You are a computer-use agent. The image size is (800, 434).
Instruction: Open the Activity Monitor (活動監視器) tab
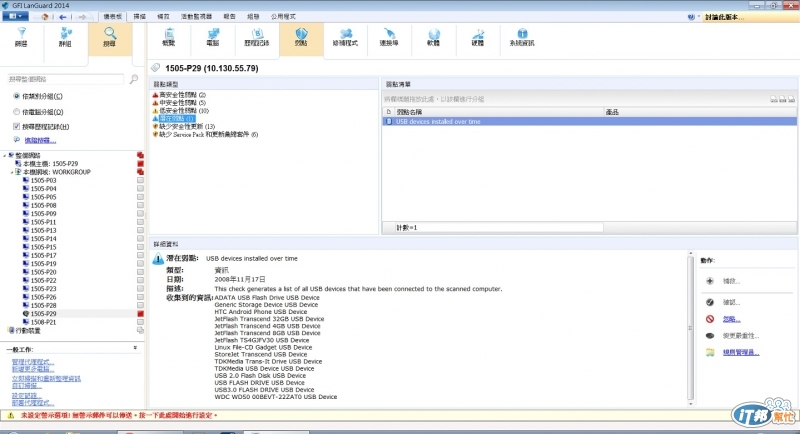point(196,17)
